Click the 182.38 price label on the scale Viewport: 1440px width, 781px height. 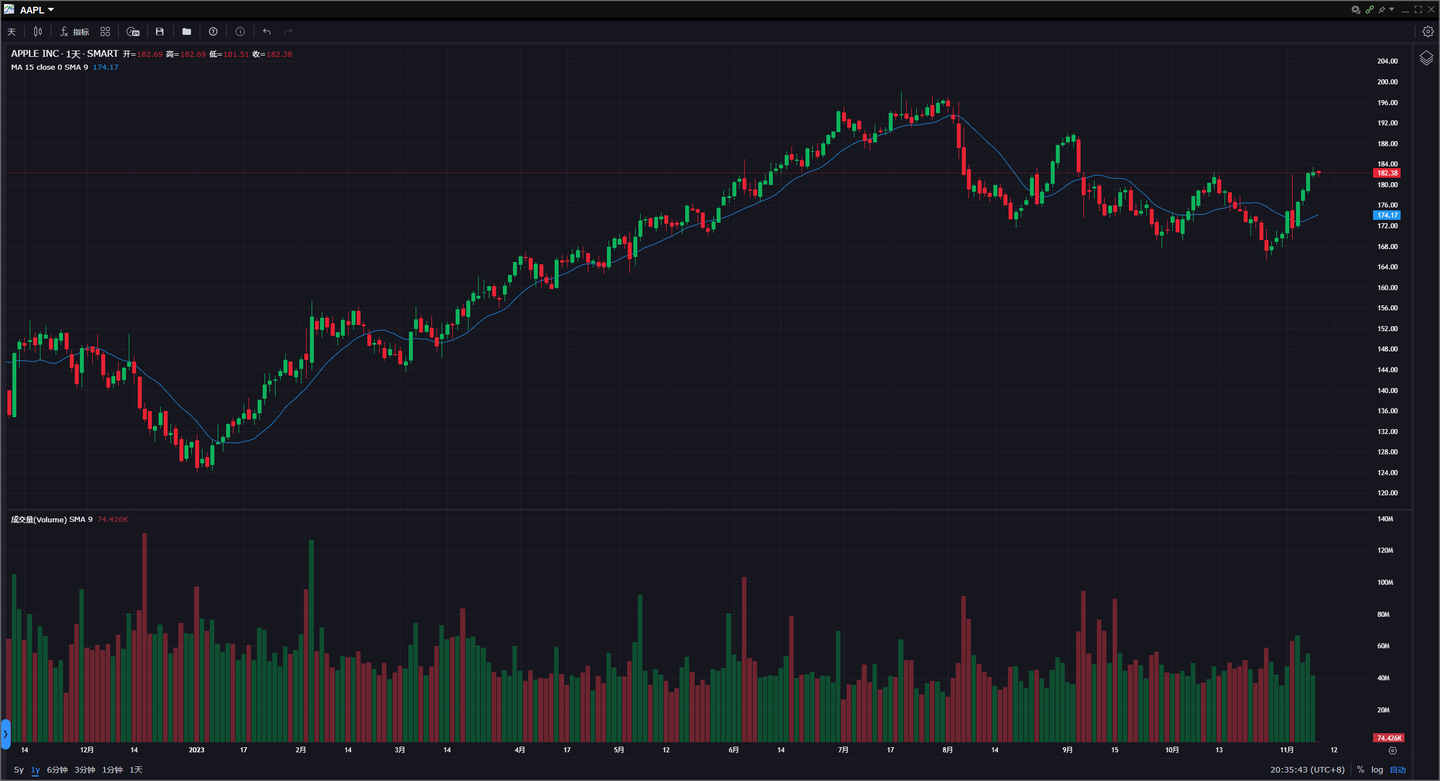[1385, 172]
